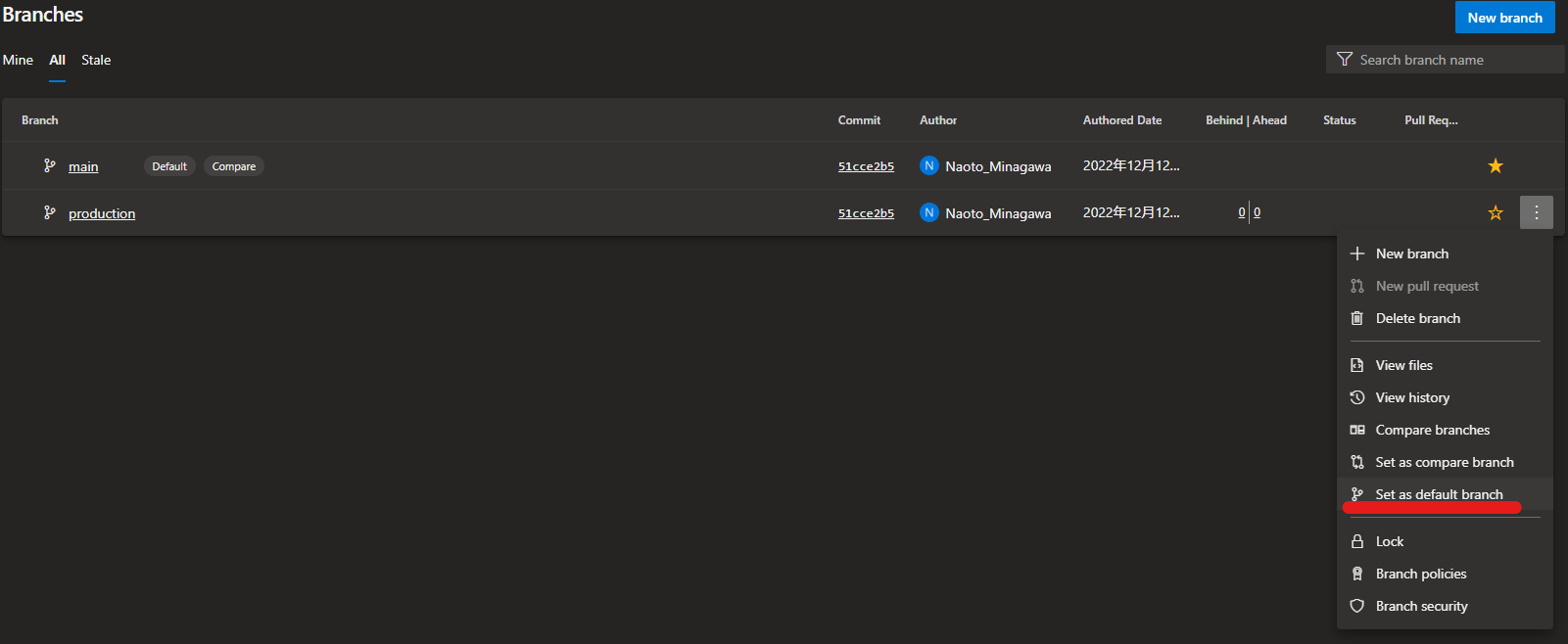Click the Compare badge on main
This screenshot has height=644, width=1568.
[x=234, y=166]
